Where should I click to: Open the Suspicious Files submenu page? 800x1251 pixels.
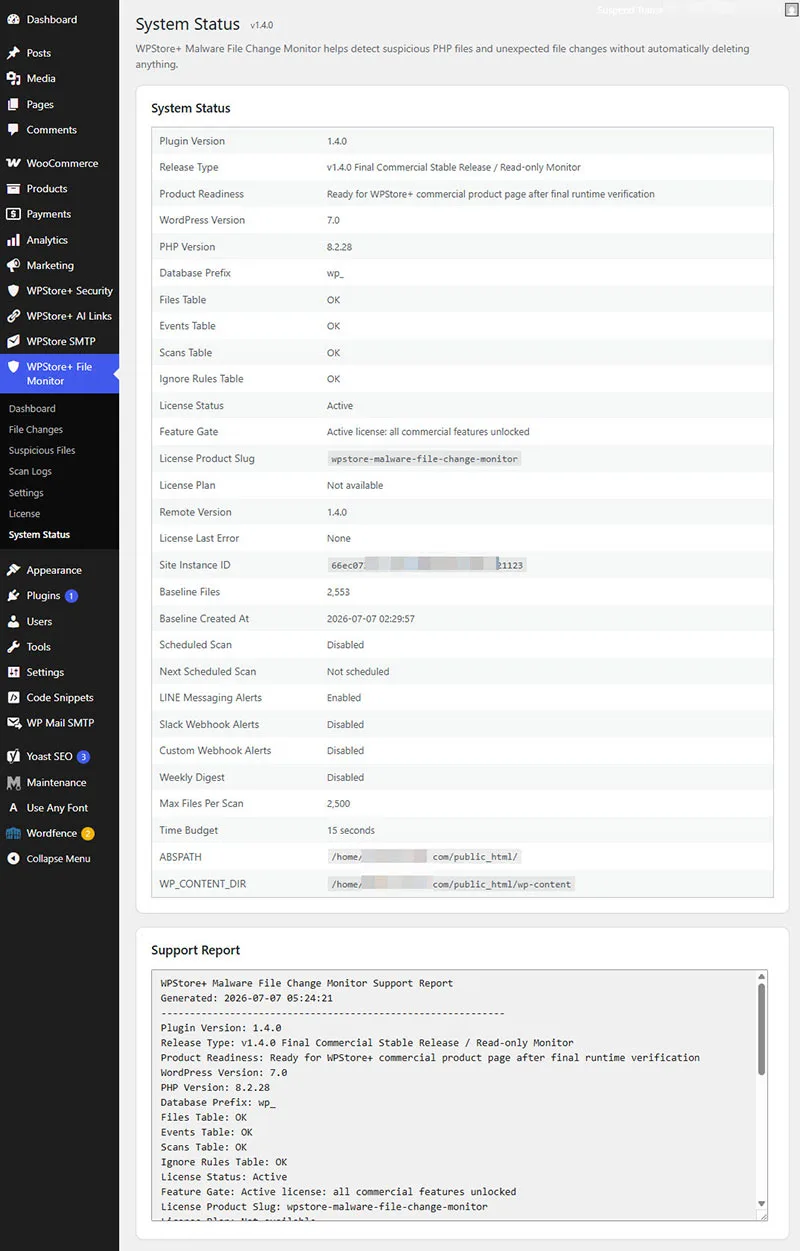pos(42,450)
